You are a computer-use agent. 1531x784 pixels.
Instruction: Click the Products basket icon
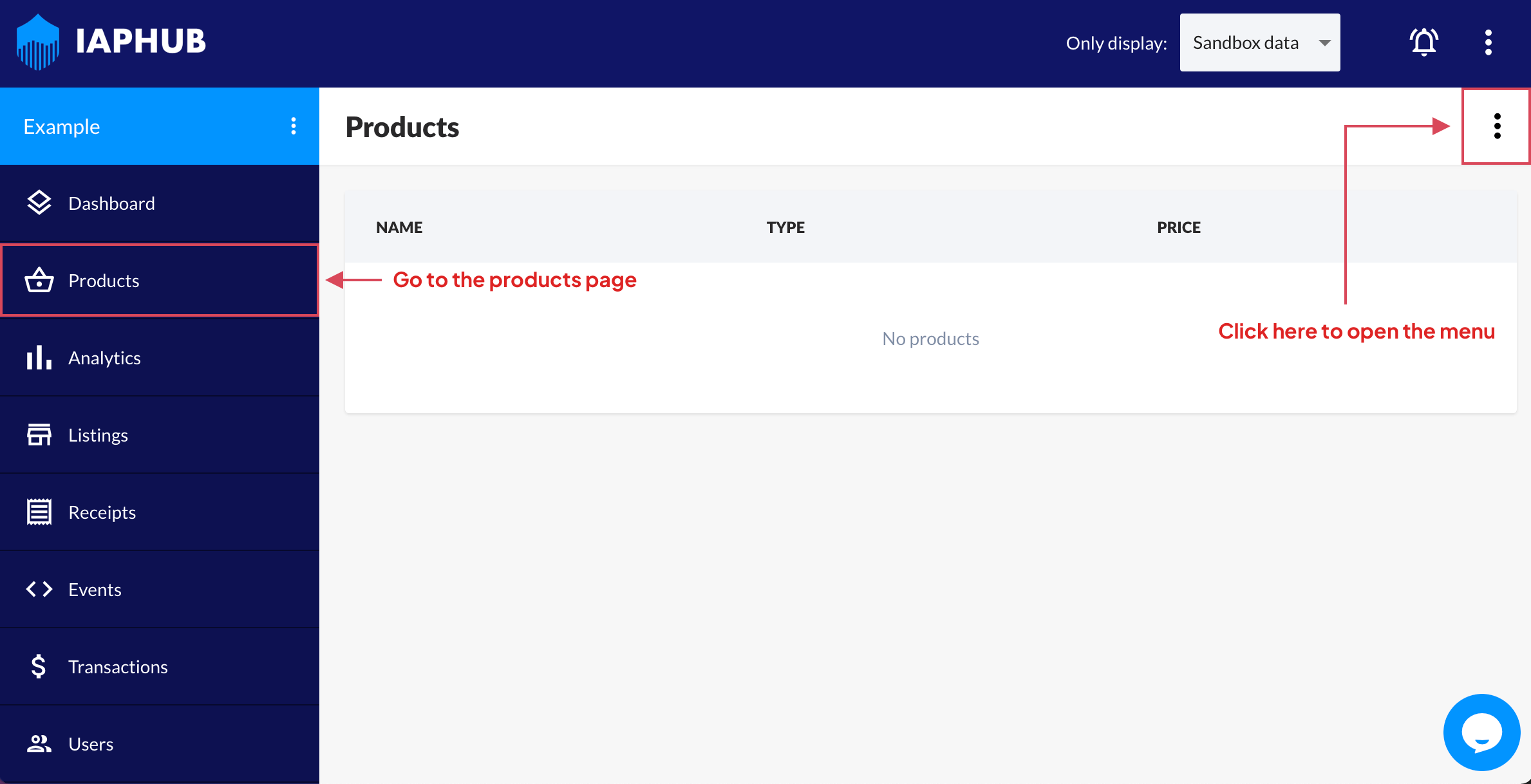pos(39,281)
